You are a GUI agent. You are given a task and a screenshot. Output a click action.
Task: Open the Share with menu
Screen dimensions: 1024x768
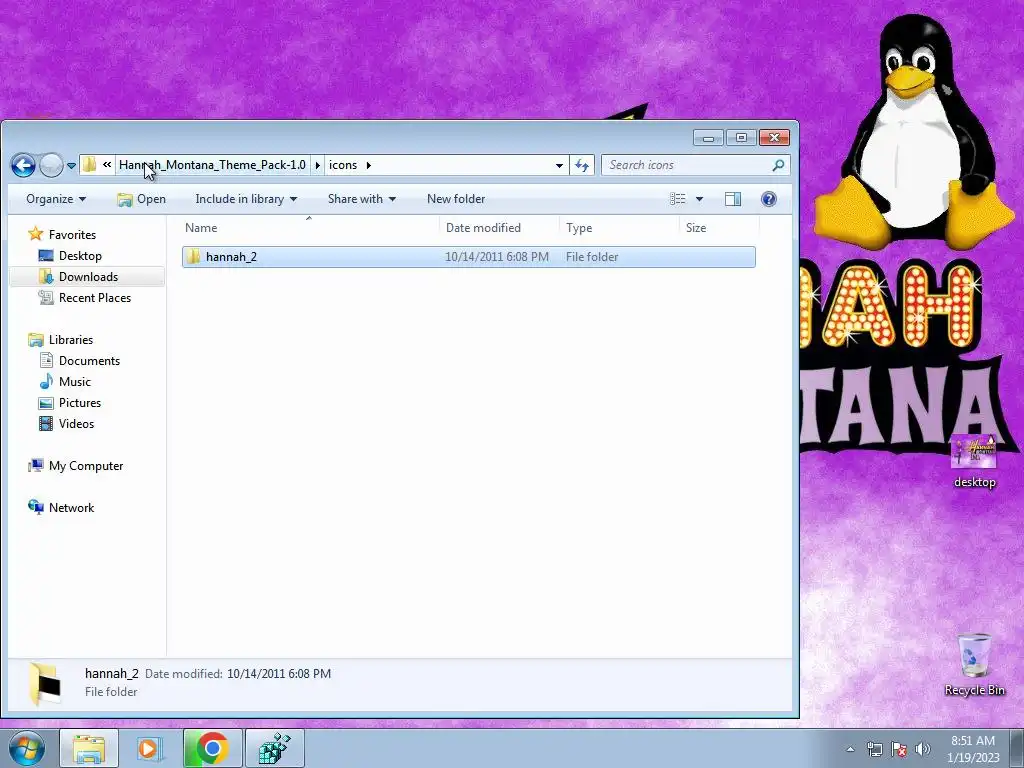tap(361, 199)
